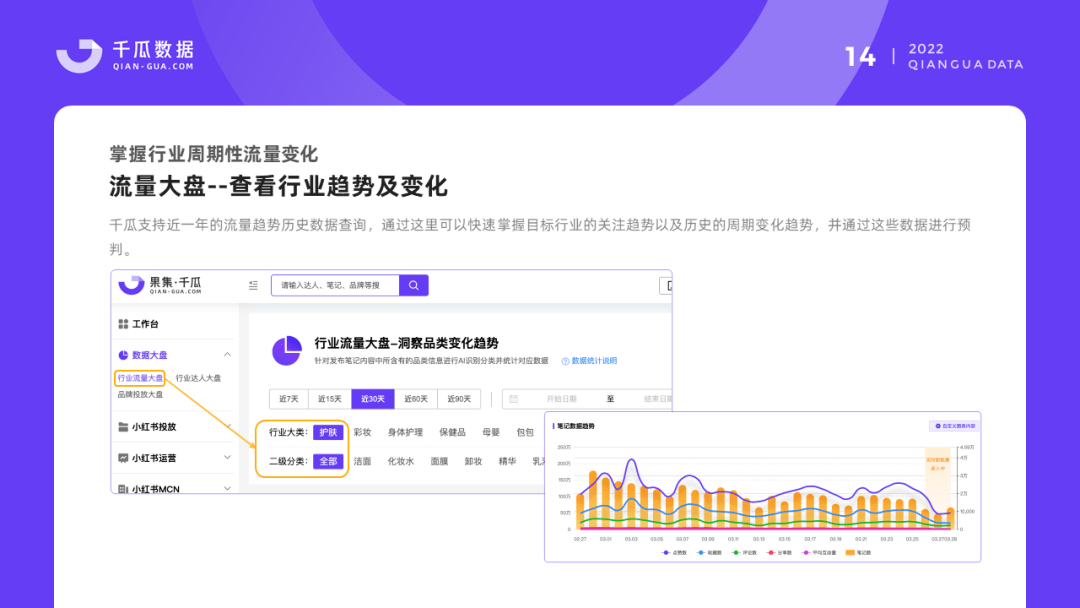Collapse the sidebar with the hamburger icon

[x=251, y=286]
